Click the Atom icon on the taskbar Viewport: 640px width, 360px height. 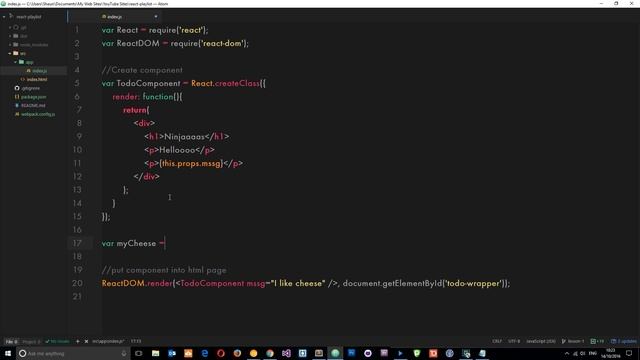coord(335,353)
